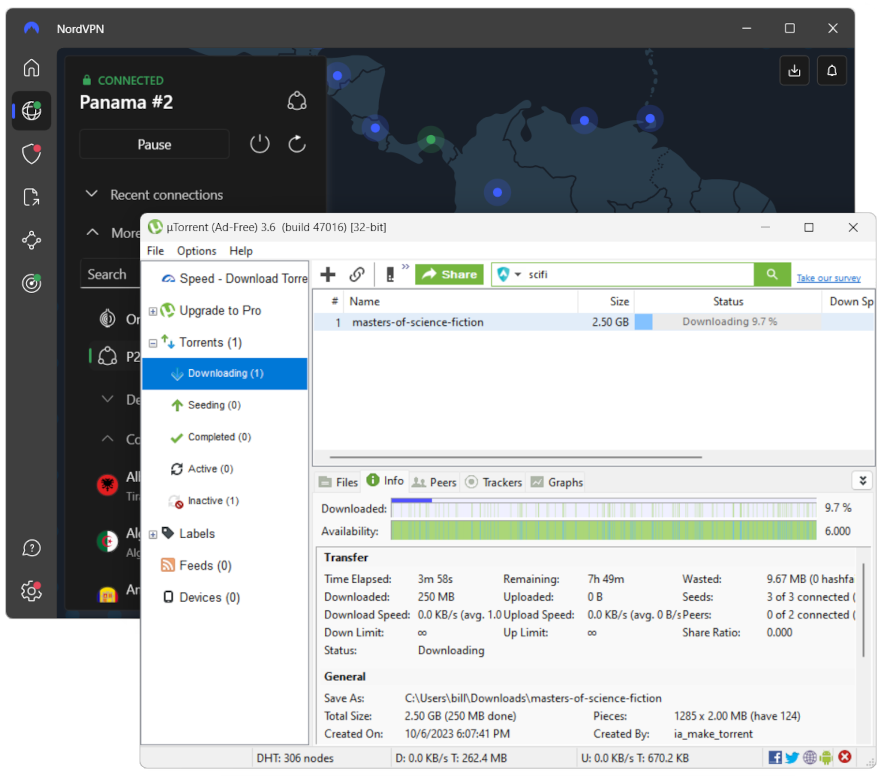Collapse the Torrents tree node
Image resolution: width=884 pixels, height=776 pixels.
(152, 343)
